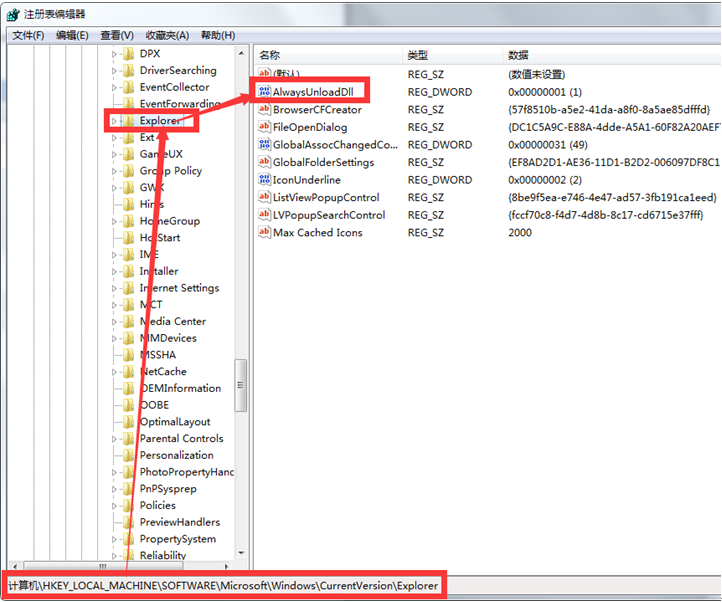Expand the Policies tree node

click(x=114, y=505)
